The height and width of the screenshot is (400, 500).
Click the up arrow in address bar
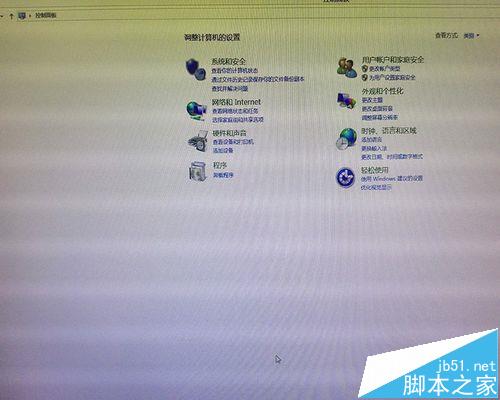tap(11, 16)
